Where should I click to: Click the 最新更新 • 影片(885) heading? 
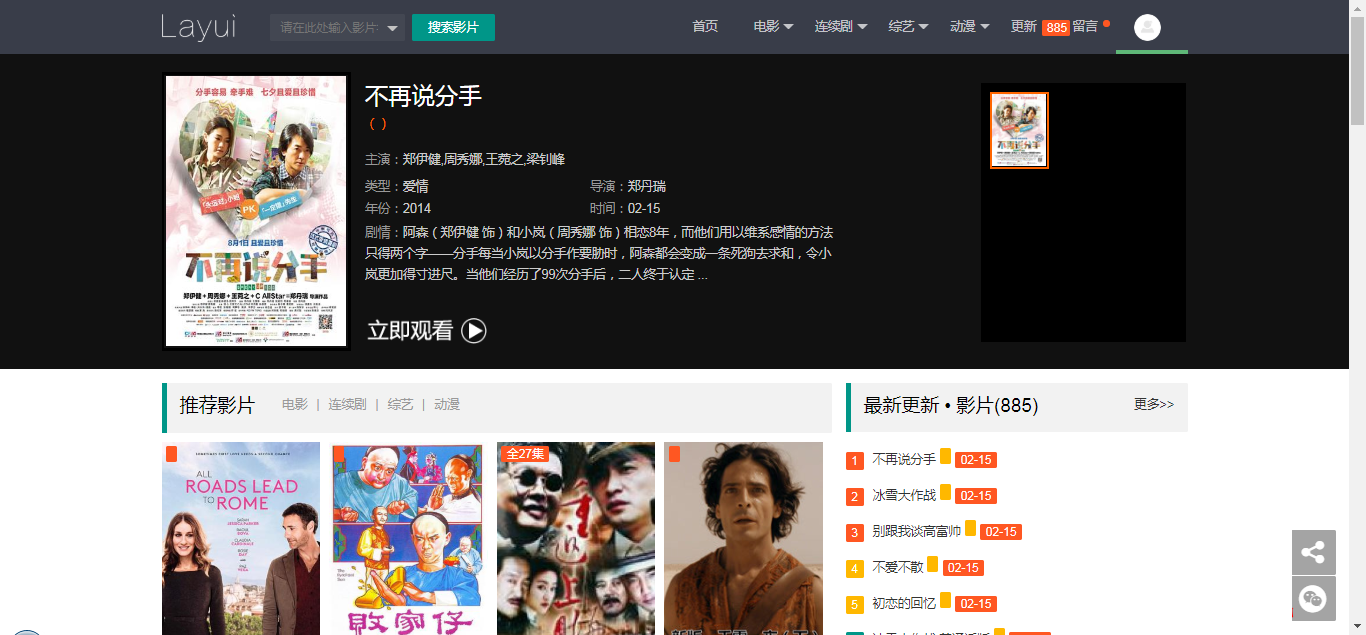click(951, 405)
